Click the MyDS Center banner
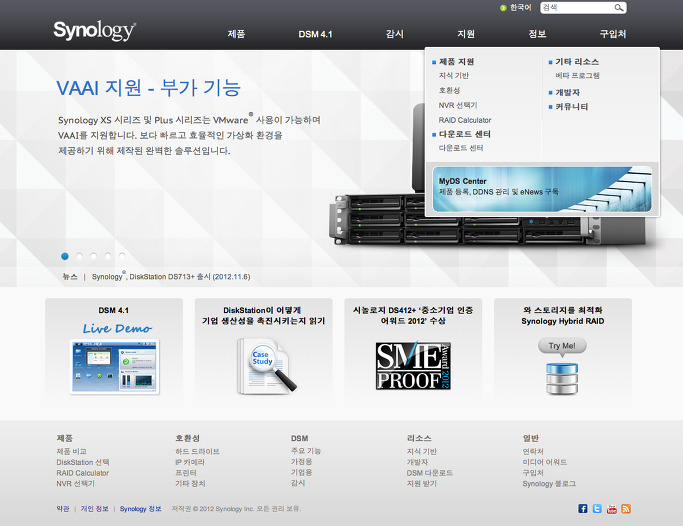The image size is (683, 526). pyautogui.click(x=542, y=189)
